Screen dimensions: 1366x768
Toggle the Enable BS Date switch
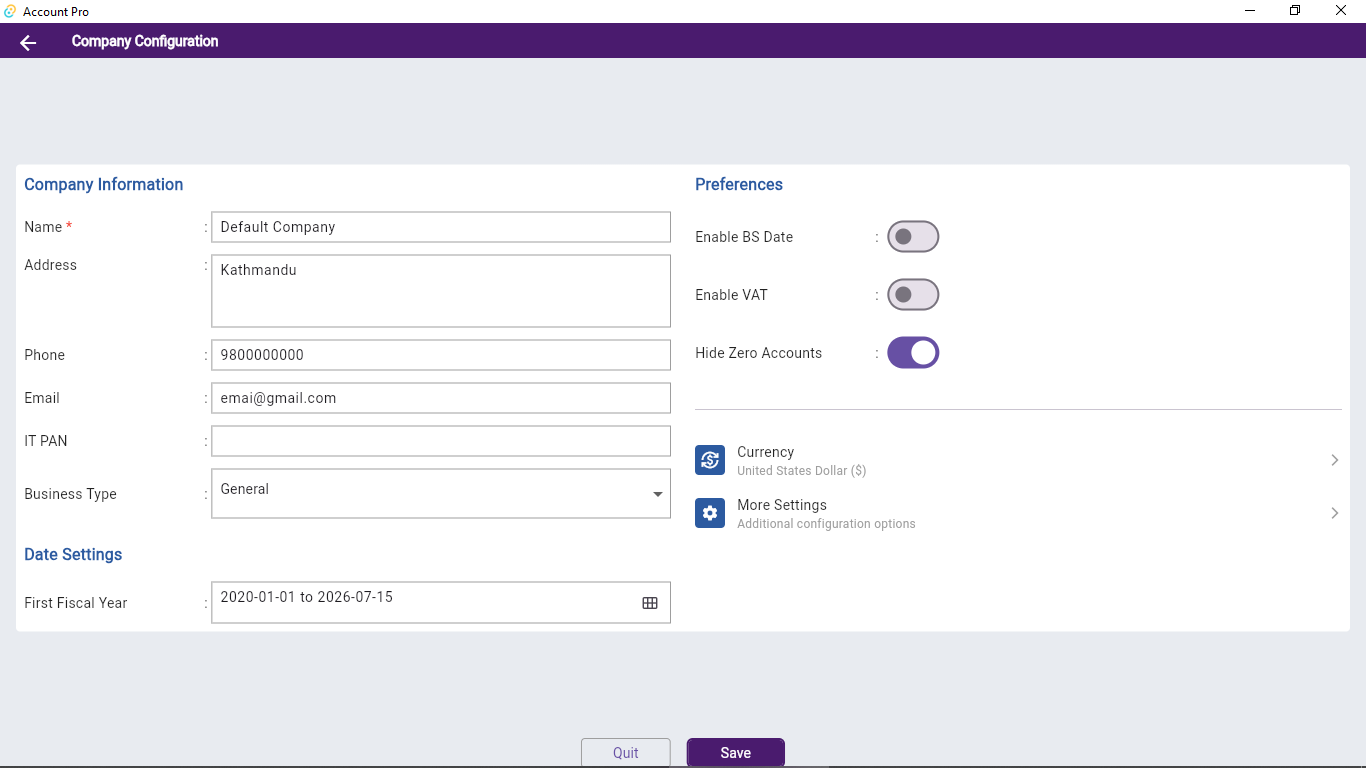coord(913,237)
